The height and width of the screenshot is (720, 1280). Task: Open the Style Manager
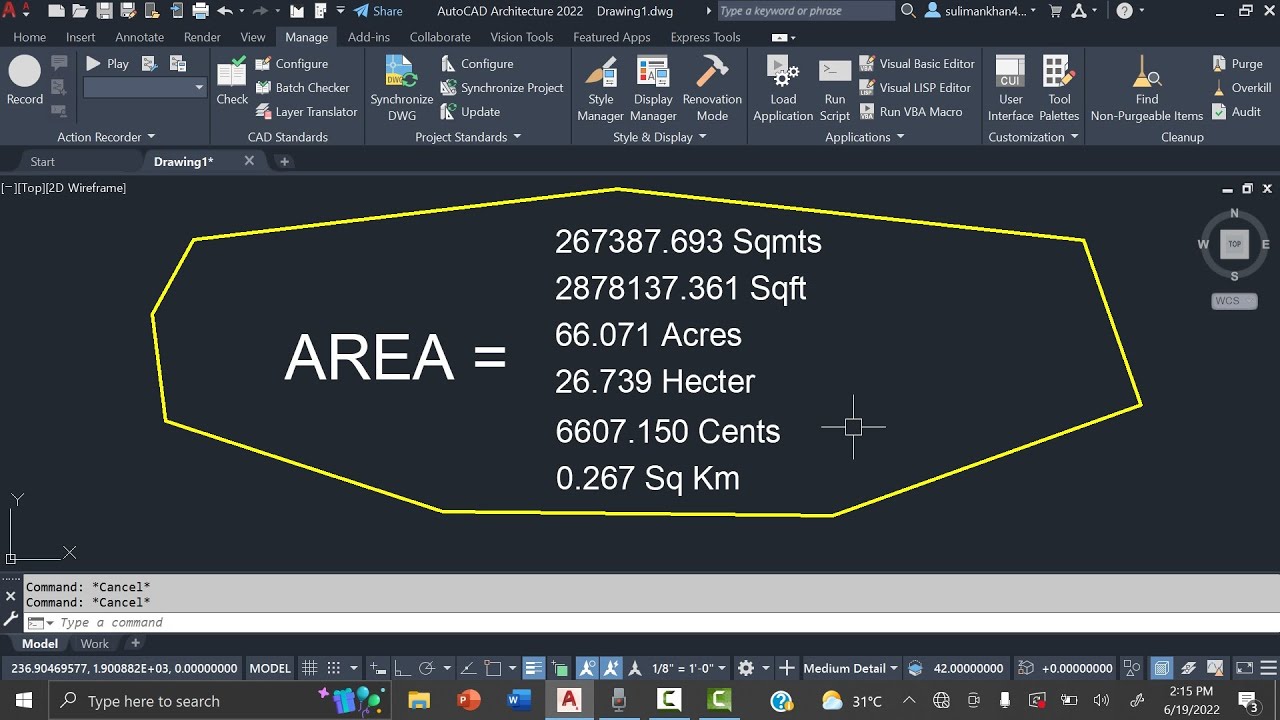[601, 88]
